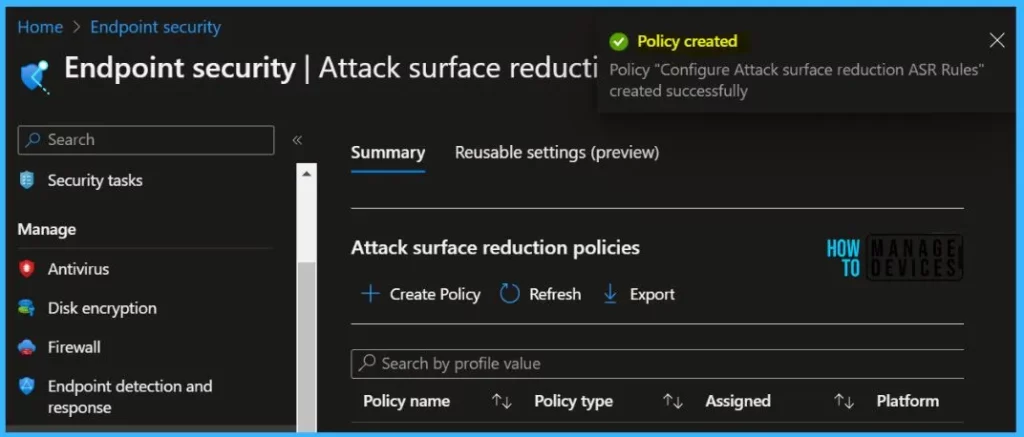Click the Export download arrow icon

tap(610, 294)
